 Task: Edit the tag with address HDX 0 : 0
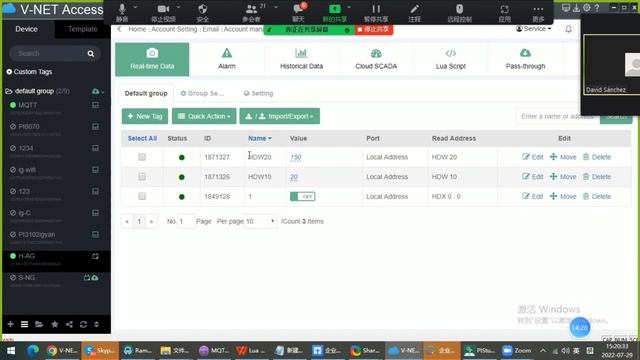533,196
